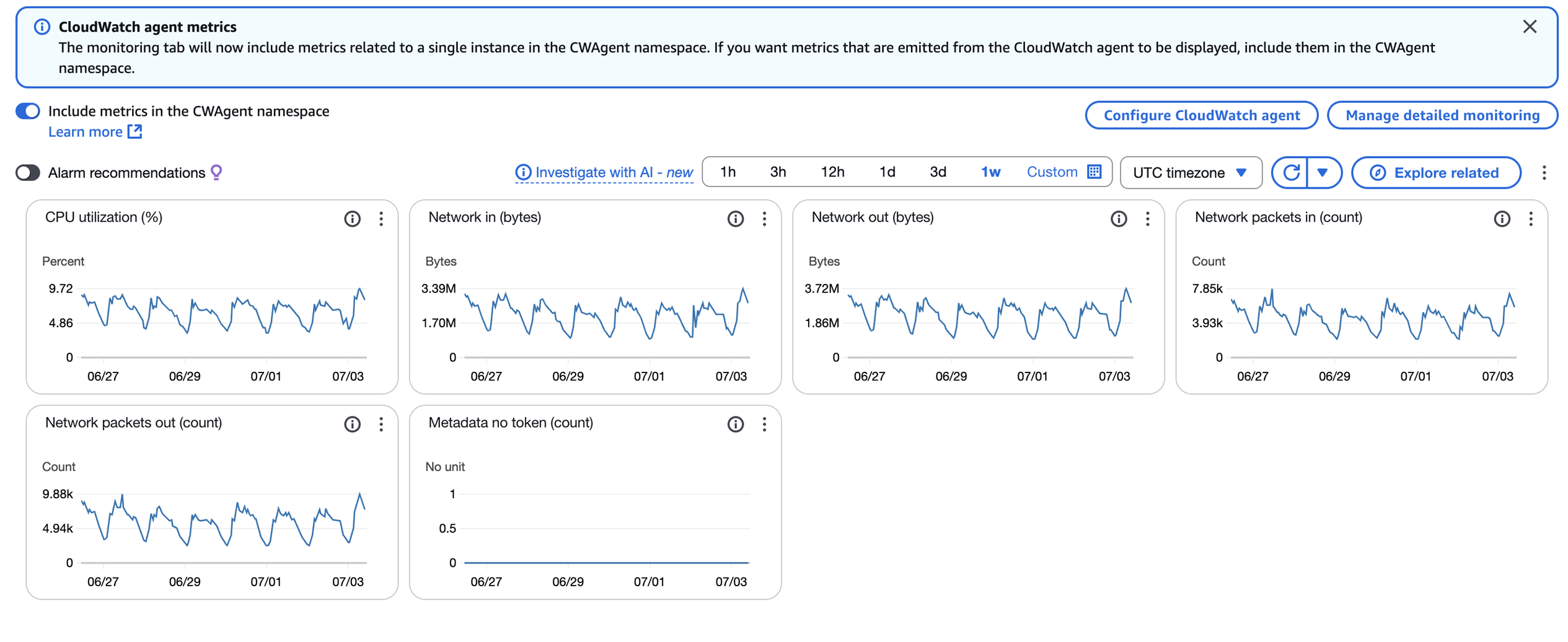The image size is (1568, 642).
Task: Open Network packets in chart options menu
Action: coord(1530,219)
